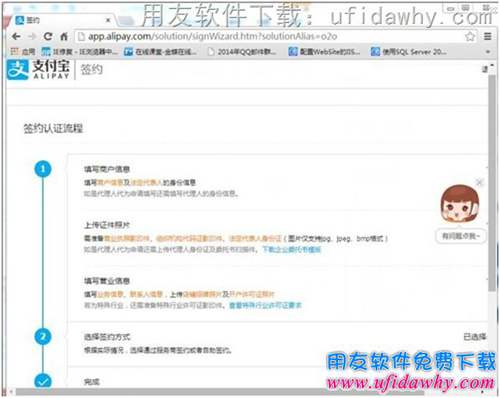Open the 使用SQL Server bookmark
500x398 pixels.
[x=409, y=52]
